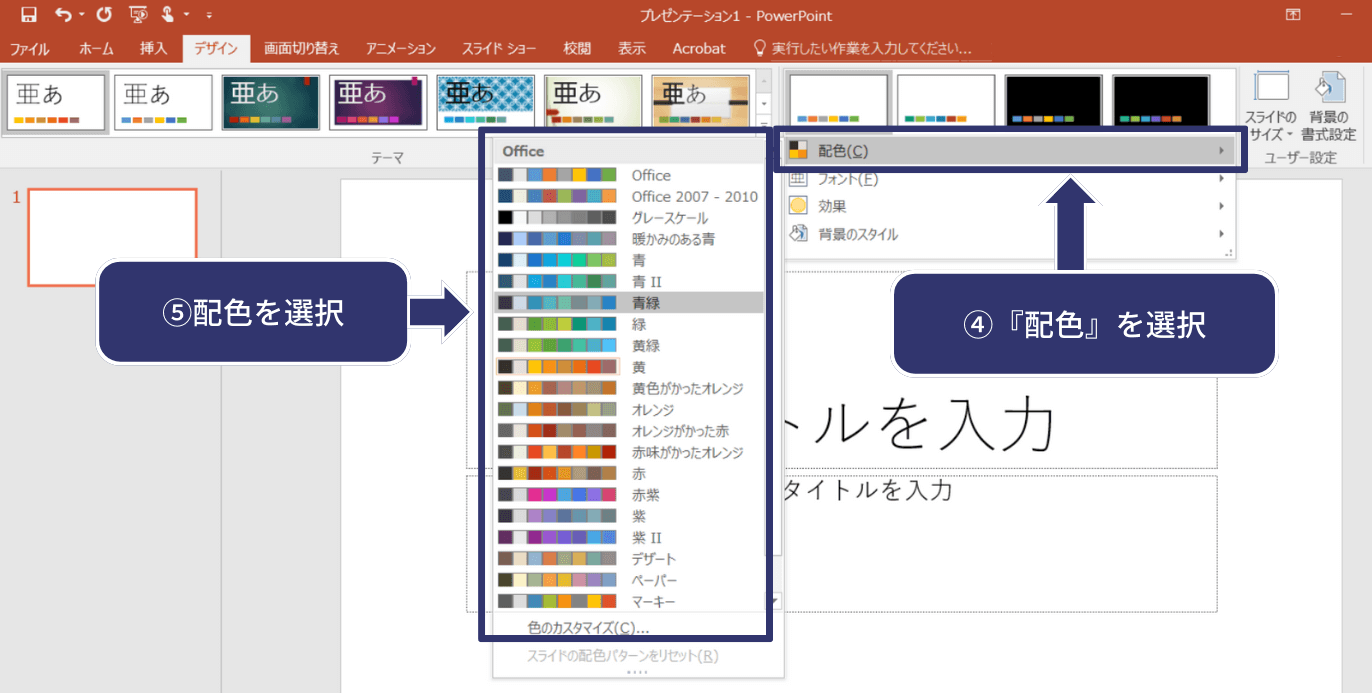The height and width of the screenshot is (693, 1372).
Task: Apply the wood texture theme thumbnail
Action: coord(701,103)
